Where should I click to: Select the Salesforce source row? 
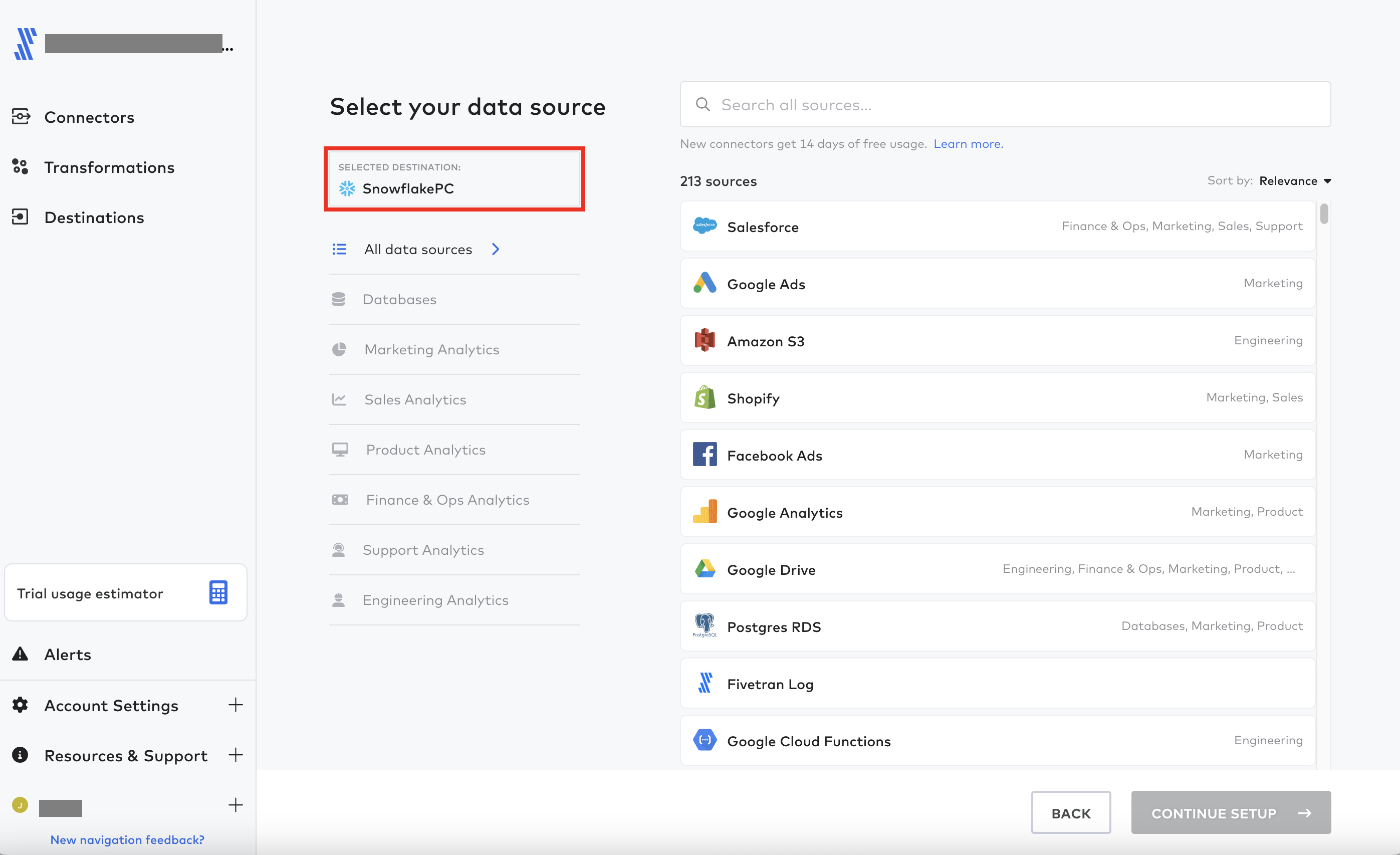[x=998, y=226]
